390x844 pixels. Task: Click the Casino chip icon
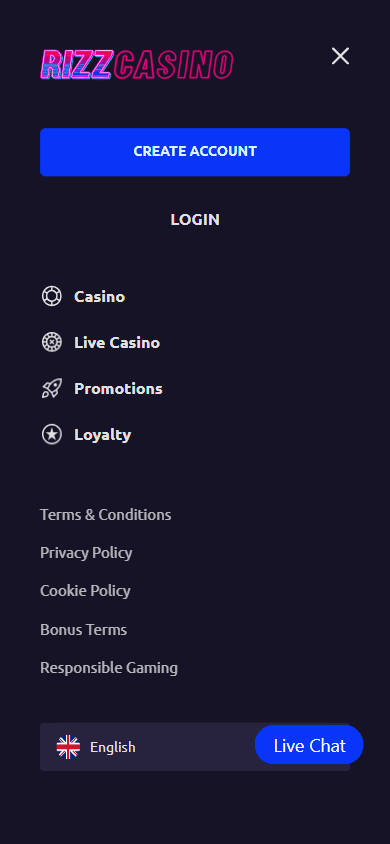[52, 297]
